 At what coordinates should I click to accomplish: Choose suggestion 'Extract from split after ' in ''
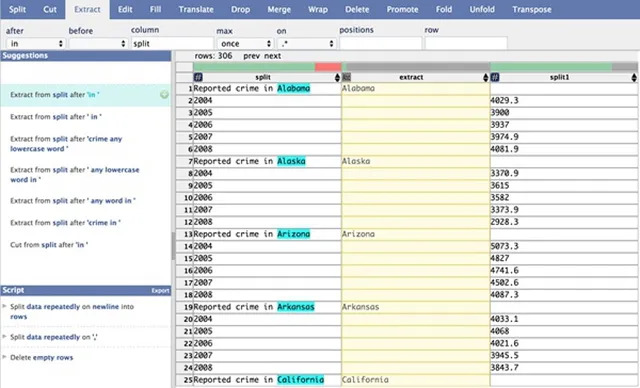click(56, 117)
